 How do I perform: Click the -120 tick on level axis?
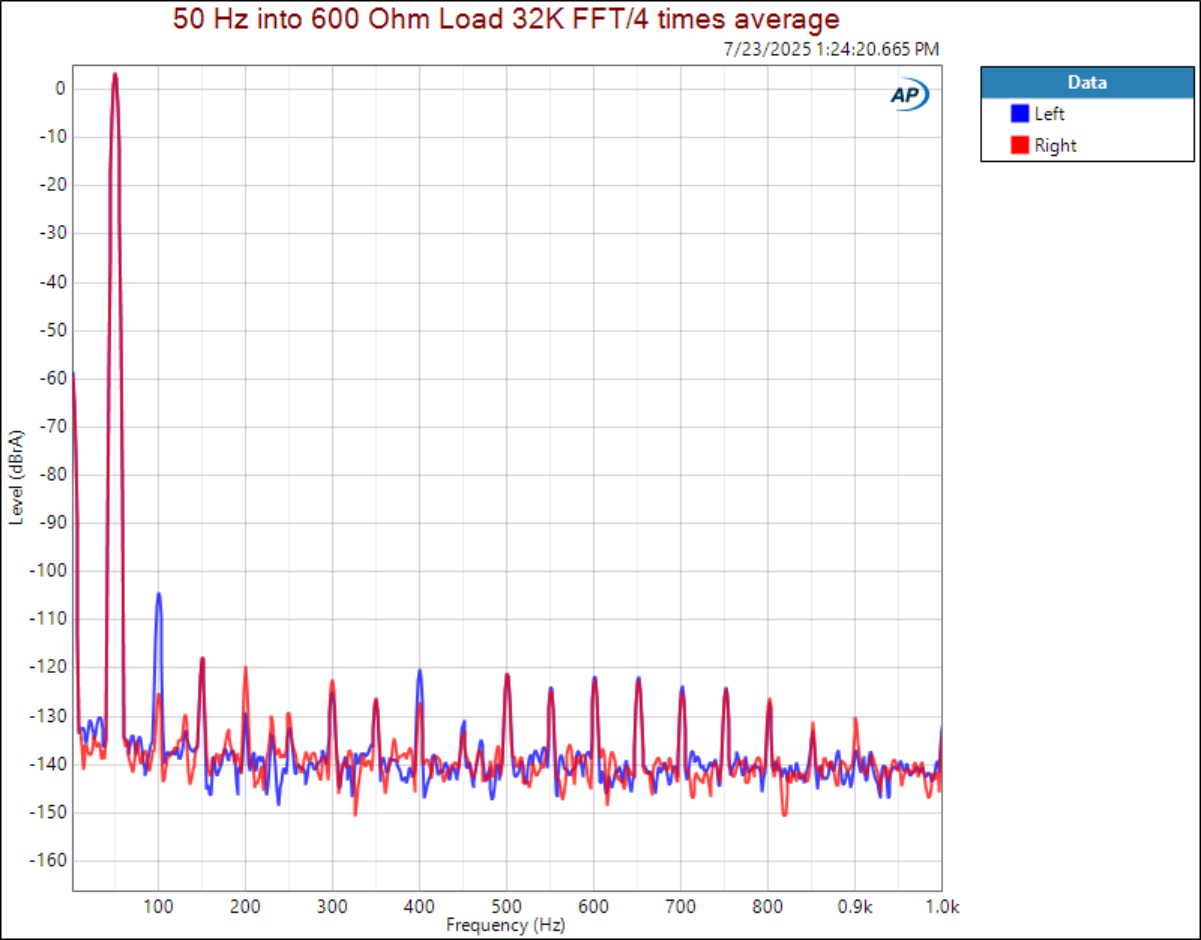49,667
